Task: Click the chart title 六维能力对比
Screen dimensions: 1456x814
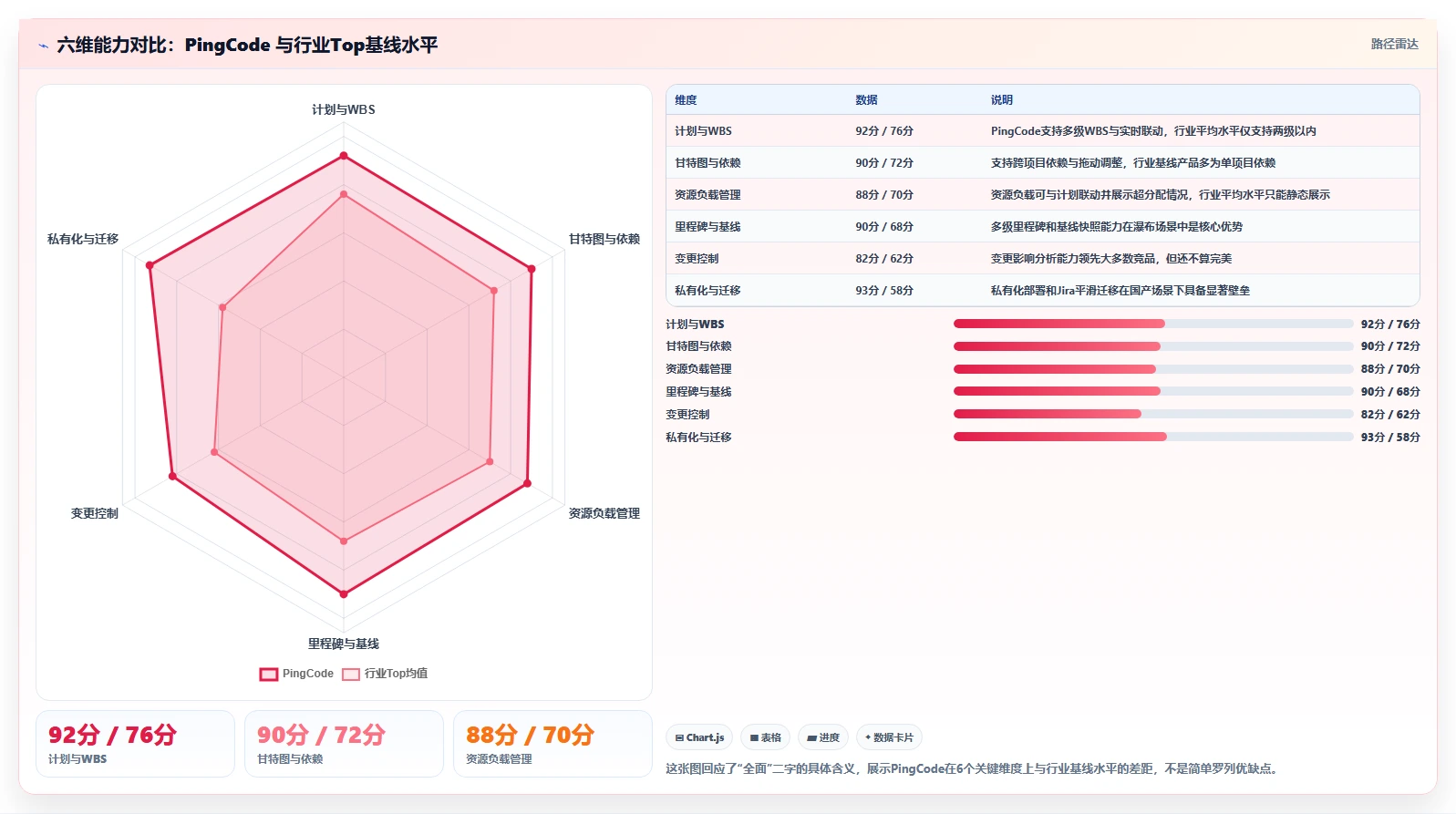Action: pyautogui.click(x=247, y=45)
